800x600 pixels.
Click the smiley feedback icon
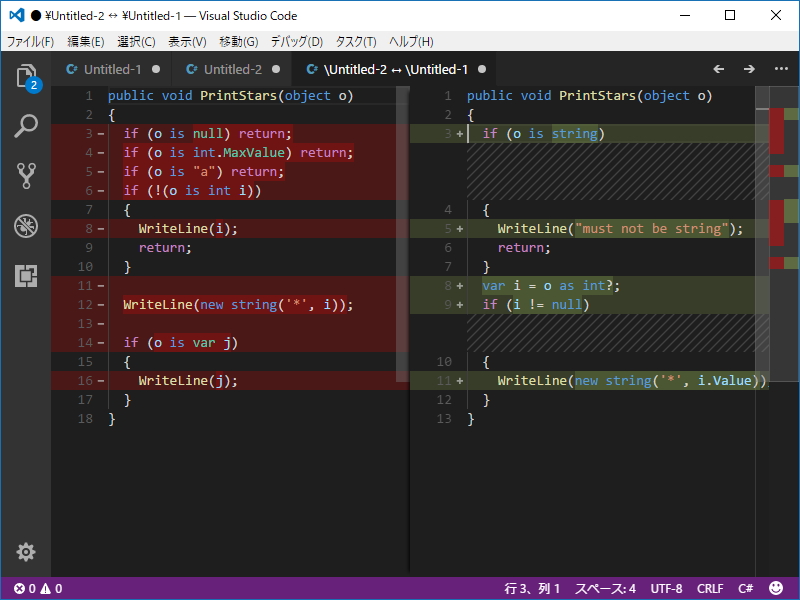776,588
